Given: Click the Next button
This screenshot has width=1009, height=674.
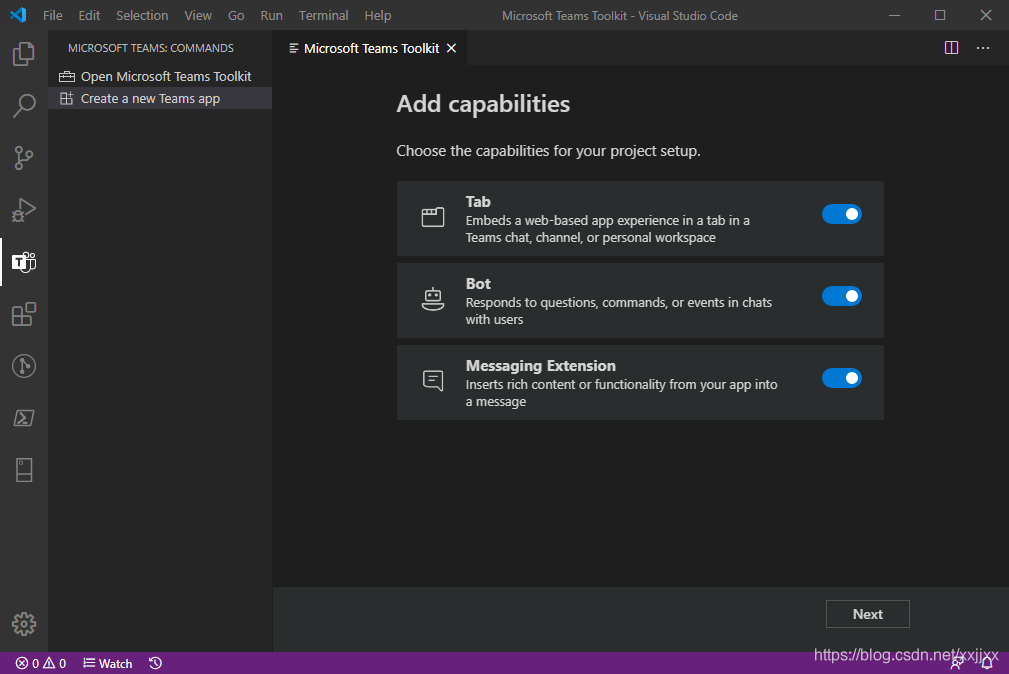Looking at the screenshot, I should click(x=867, y=614).
